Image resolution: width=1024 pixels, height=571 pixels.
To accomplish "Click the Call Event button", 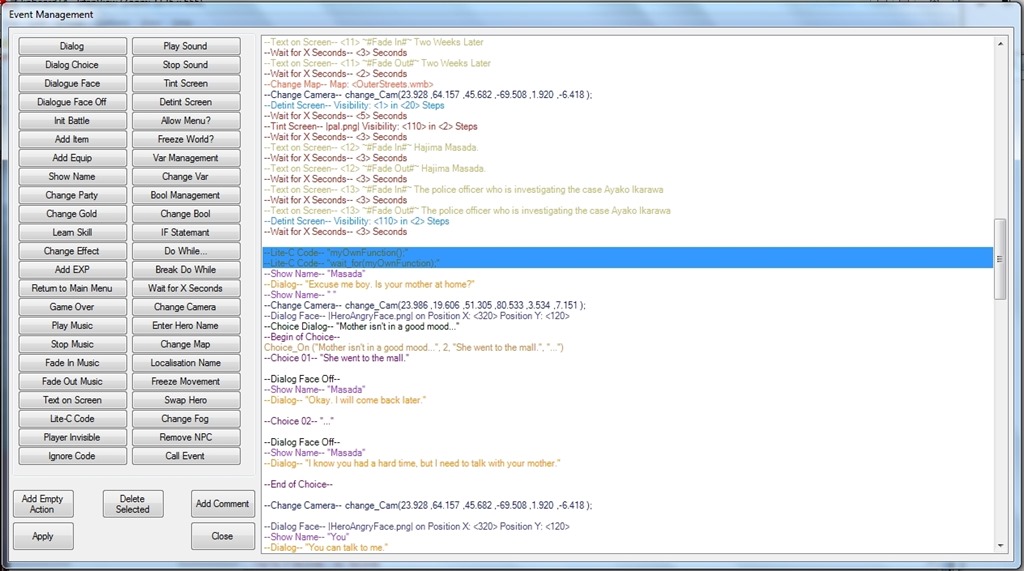I will 186,456.
